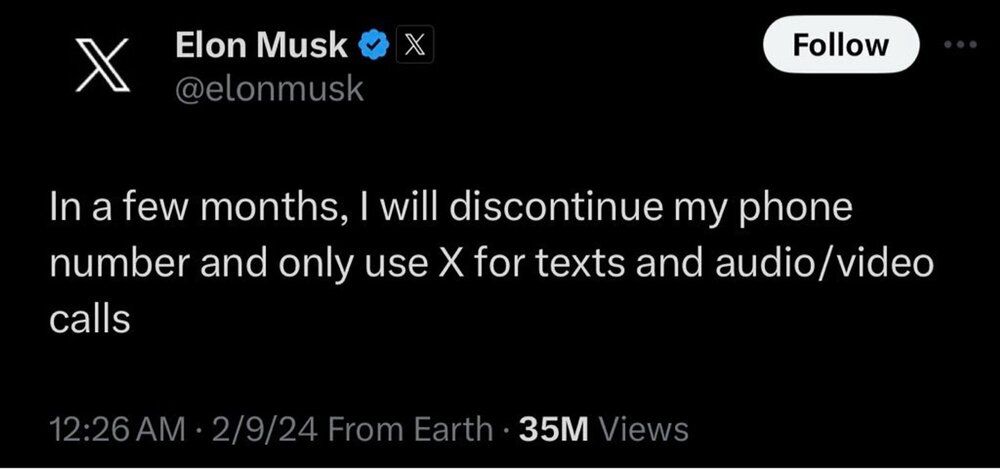The image size is (1000, 469).
Task: Click the 12:26 AM timestamp
Action: 116,430
